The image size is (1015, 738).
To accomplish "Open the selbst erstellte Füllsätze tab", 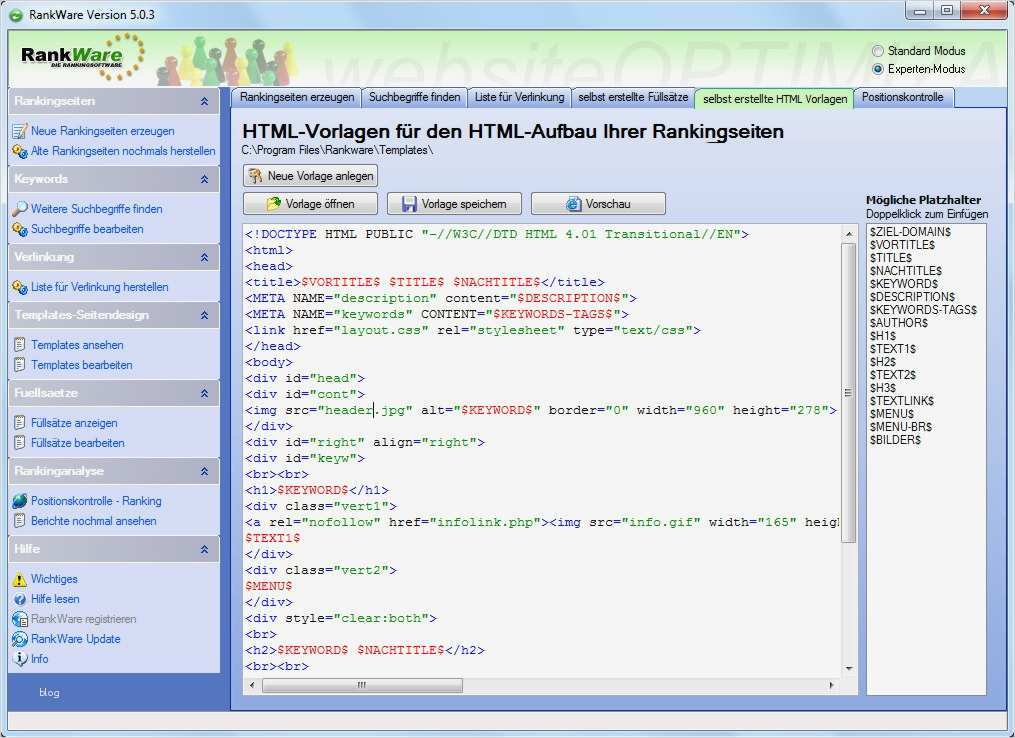I will tap(632, 97).
